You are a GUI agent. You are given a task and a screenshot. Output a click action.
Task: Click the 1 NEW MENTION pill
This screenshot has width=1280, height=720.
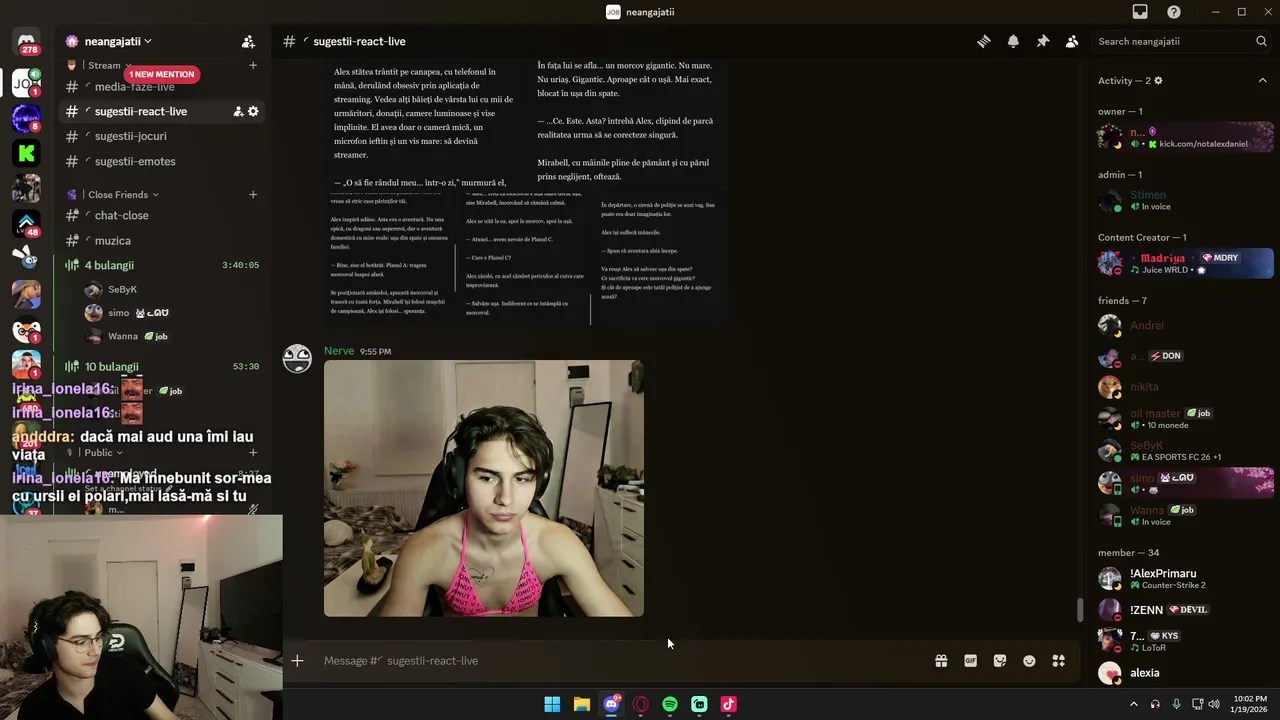tap(161, 74)
